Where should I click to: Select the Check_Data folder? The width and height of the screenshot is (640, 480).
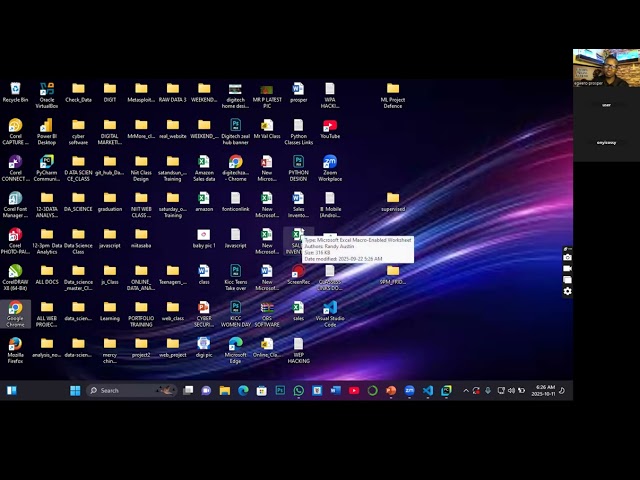[78, 90]
